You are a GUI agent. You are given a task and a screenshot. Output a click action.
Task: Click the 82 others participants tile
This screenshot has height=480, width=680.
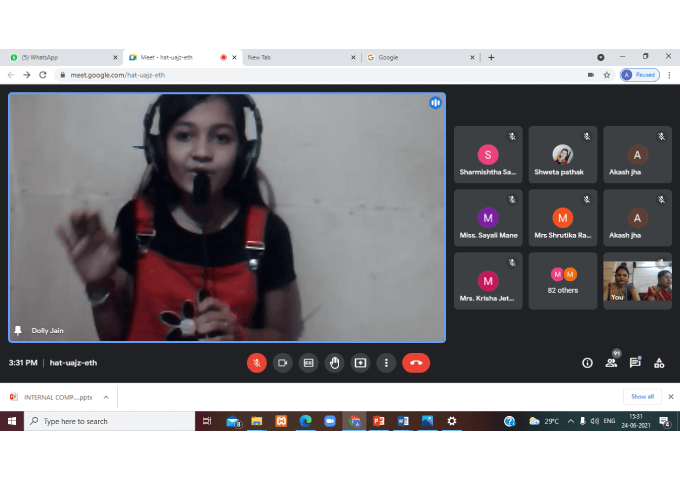pyautogui.click(x=563, y=281)
